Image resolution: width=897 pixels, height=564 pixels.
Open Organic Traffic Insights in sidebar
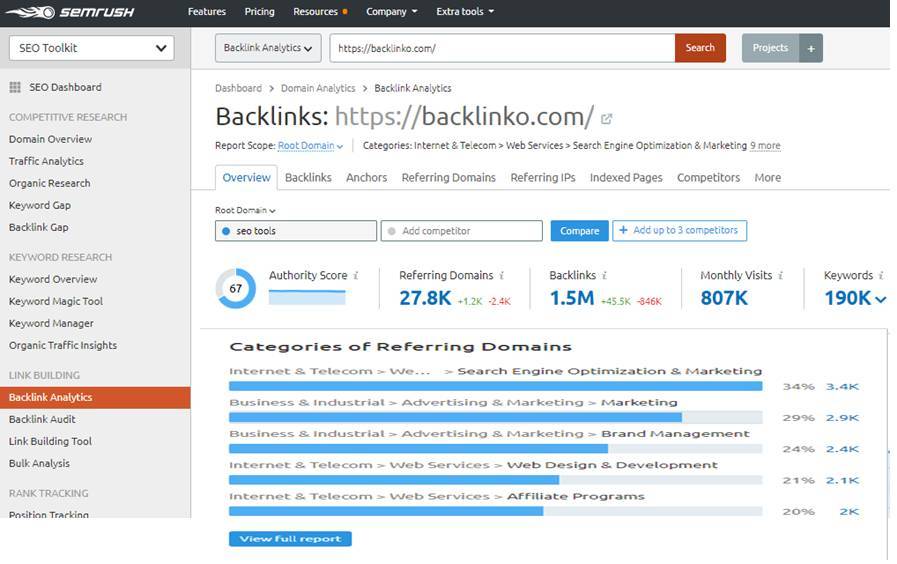click(x=63, y=345)
